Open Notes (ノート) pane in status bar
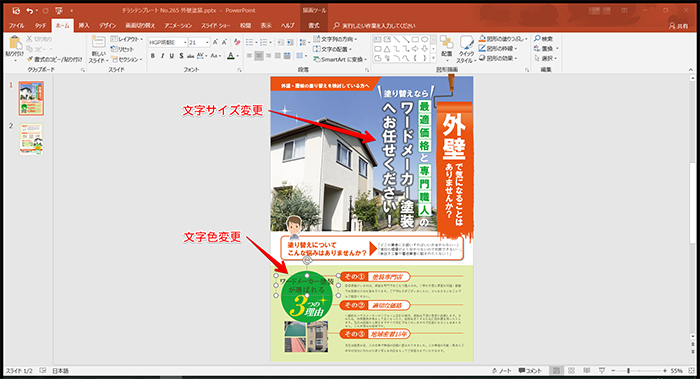This screenshot has width=700, height=379. tap(502, 371)
